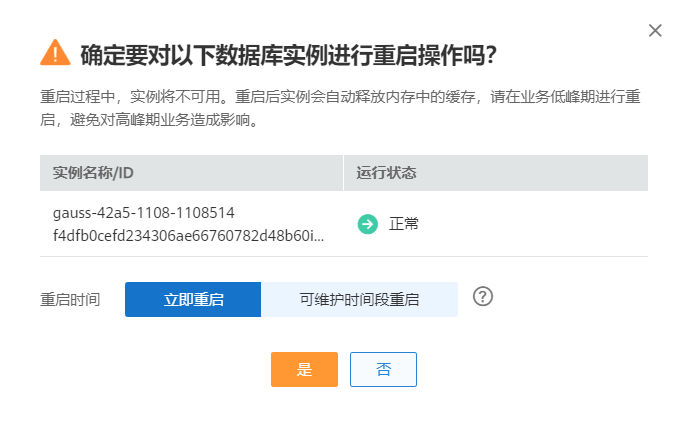Cancel restart with the 否 button

click(x=383, y=369)
